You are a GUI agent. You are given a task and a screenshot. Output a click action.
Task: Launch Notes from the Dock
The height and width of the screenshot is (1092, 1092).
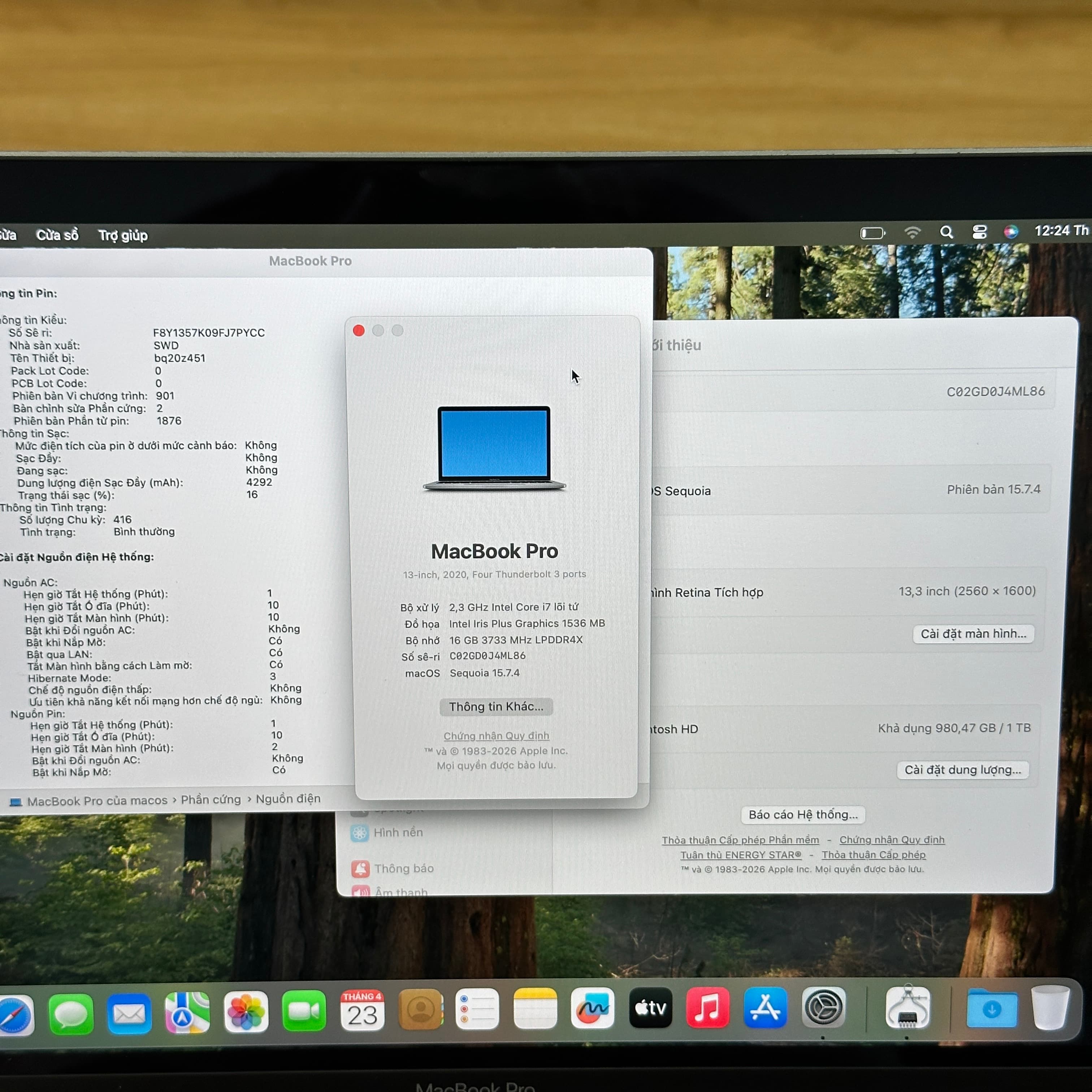pos(535,1008)
